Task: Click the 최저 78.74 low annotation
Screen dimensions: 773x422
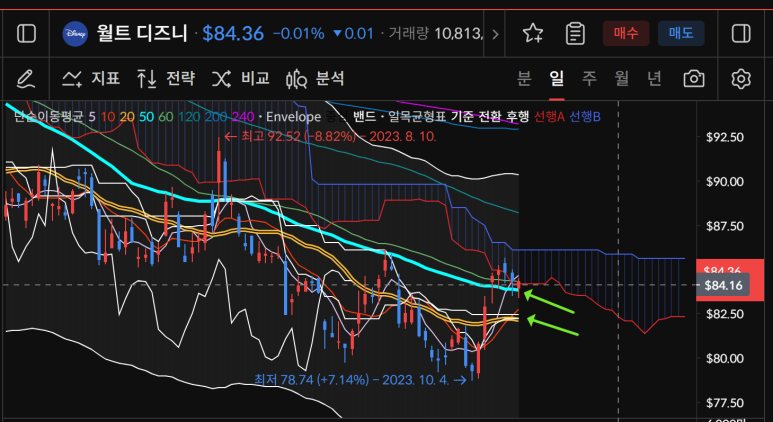Action: tap(360, 380)
